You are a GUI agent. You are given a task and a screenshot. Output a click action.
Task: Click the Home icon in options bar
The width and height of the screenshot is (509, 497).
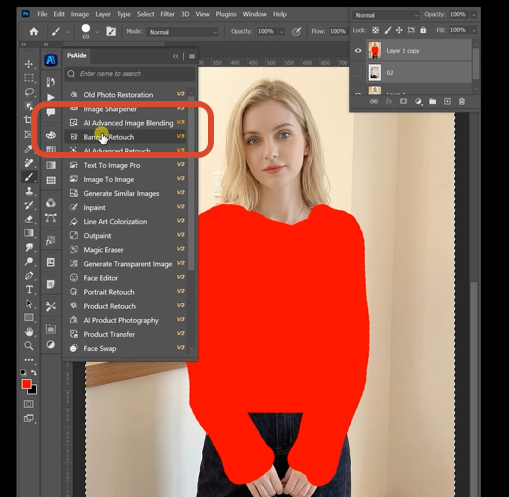pyautogui.click(x=34, y=32)
